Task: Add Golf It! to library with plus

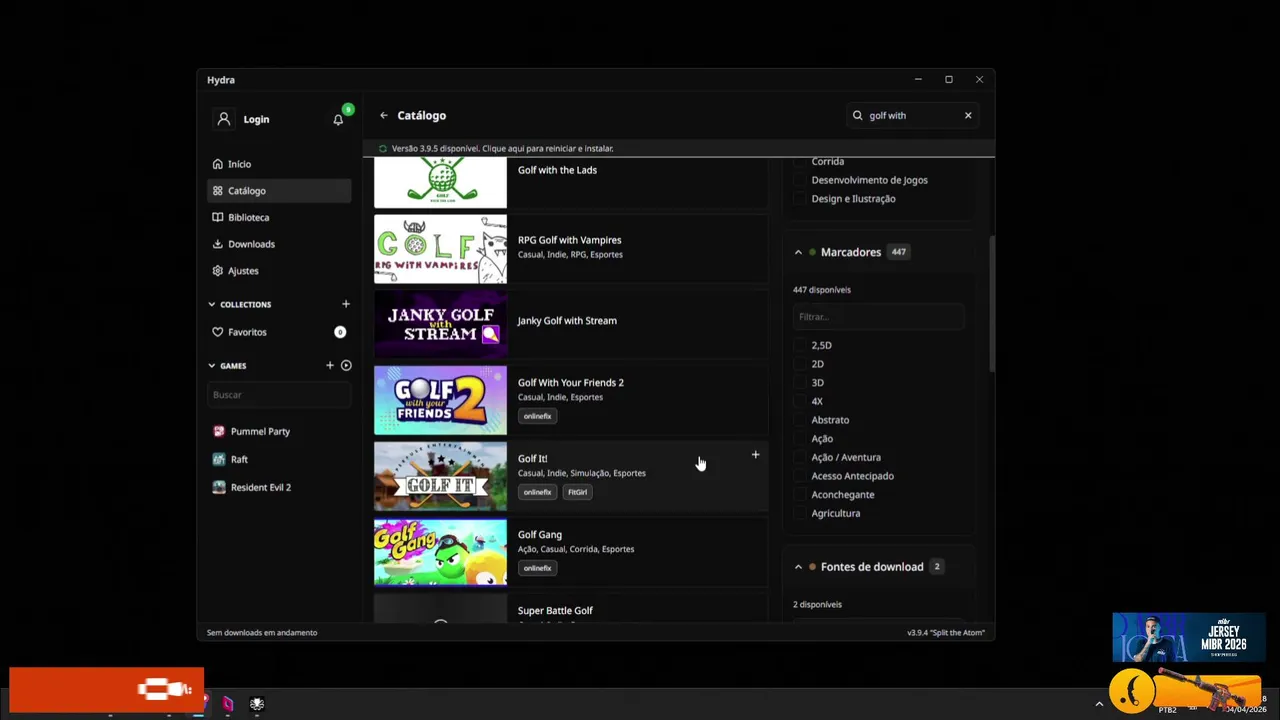Action: pyautogui.click(x=755, y=455)
